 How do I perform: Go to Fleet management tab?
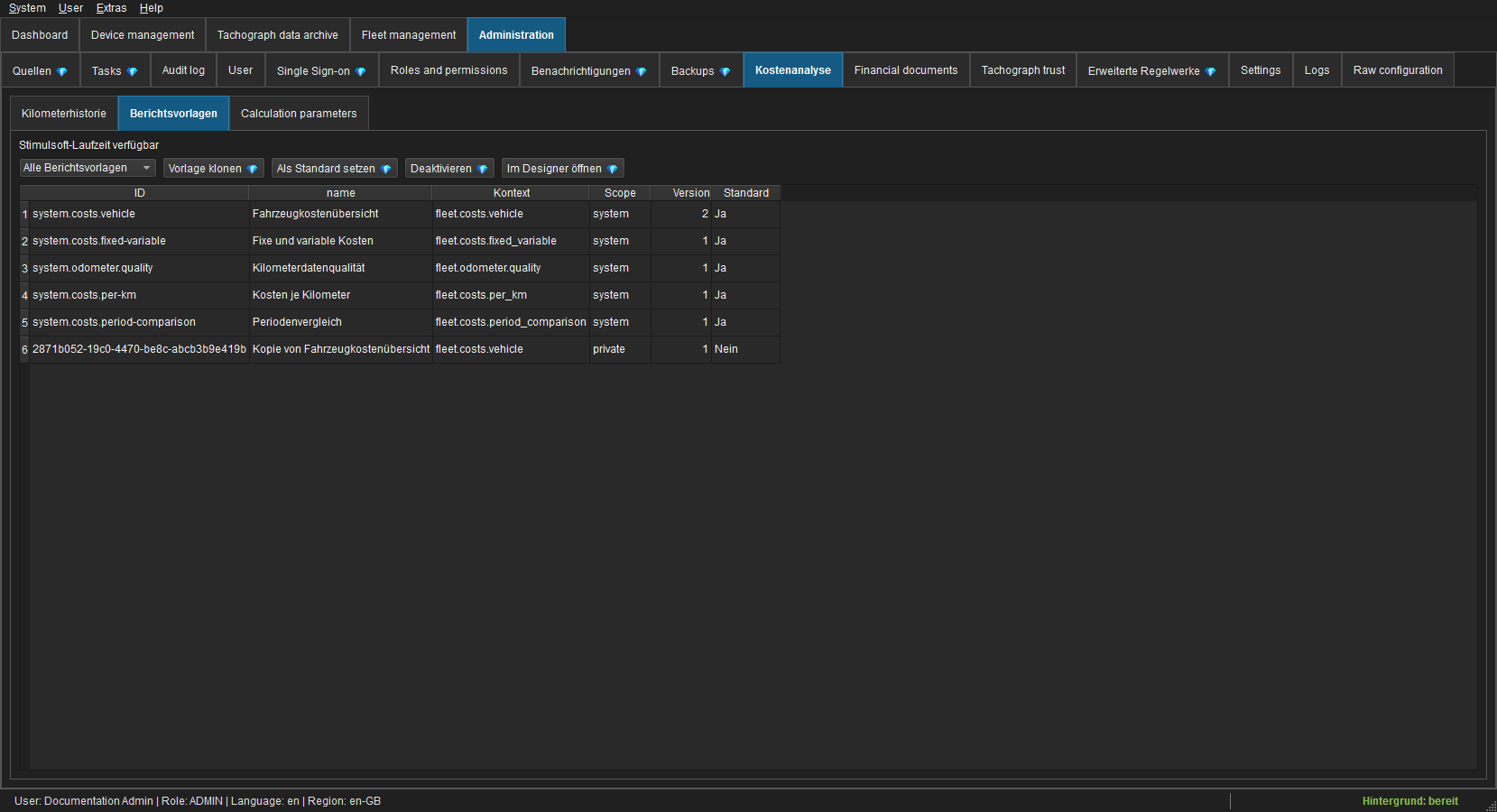409,35
